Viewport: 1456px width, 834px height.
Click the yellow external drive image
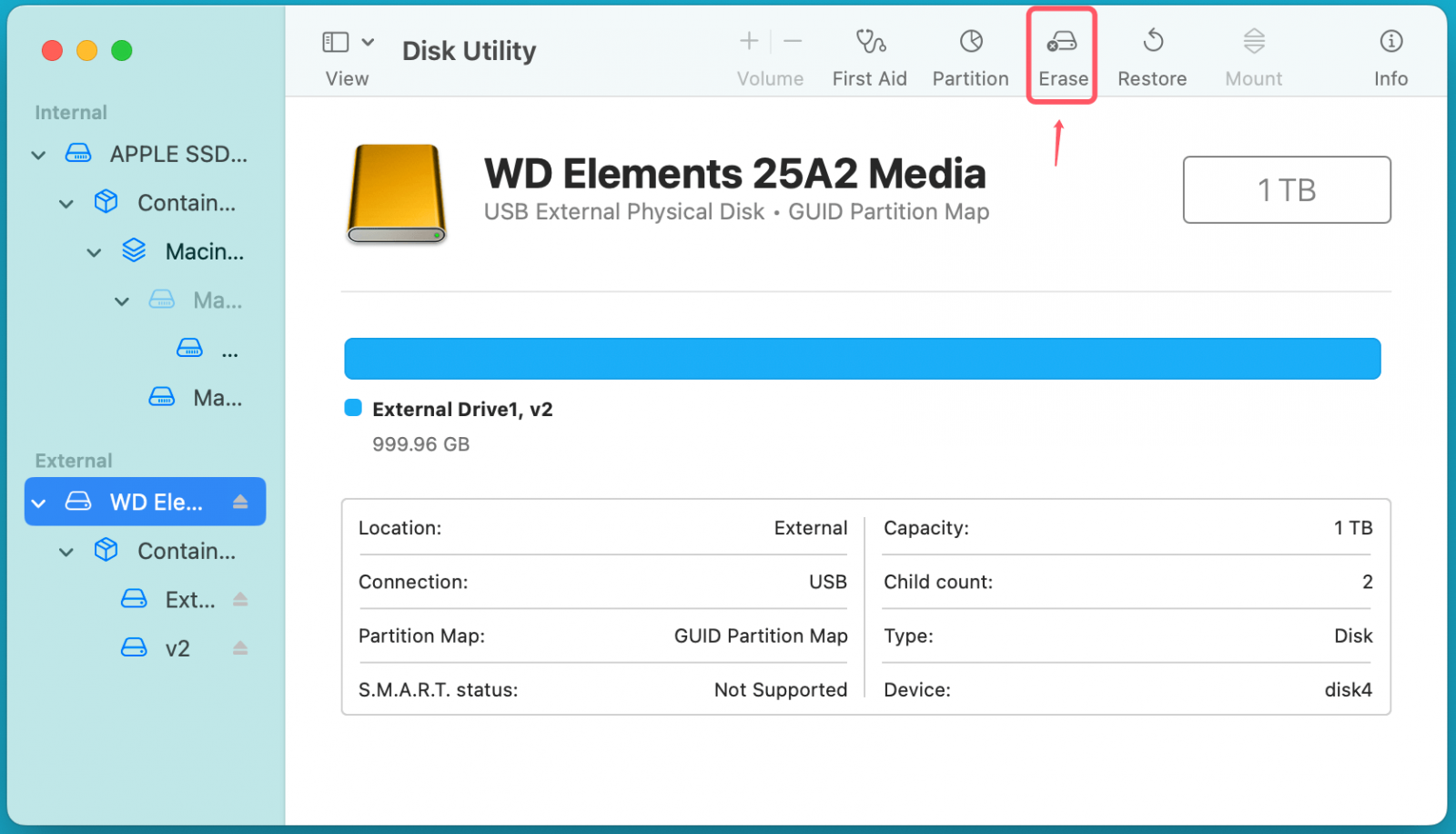(x=397, y=194)
